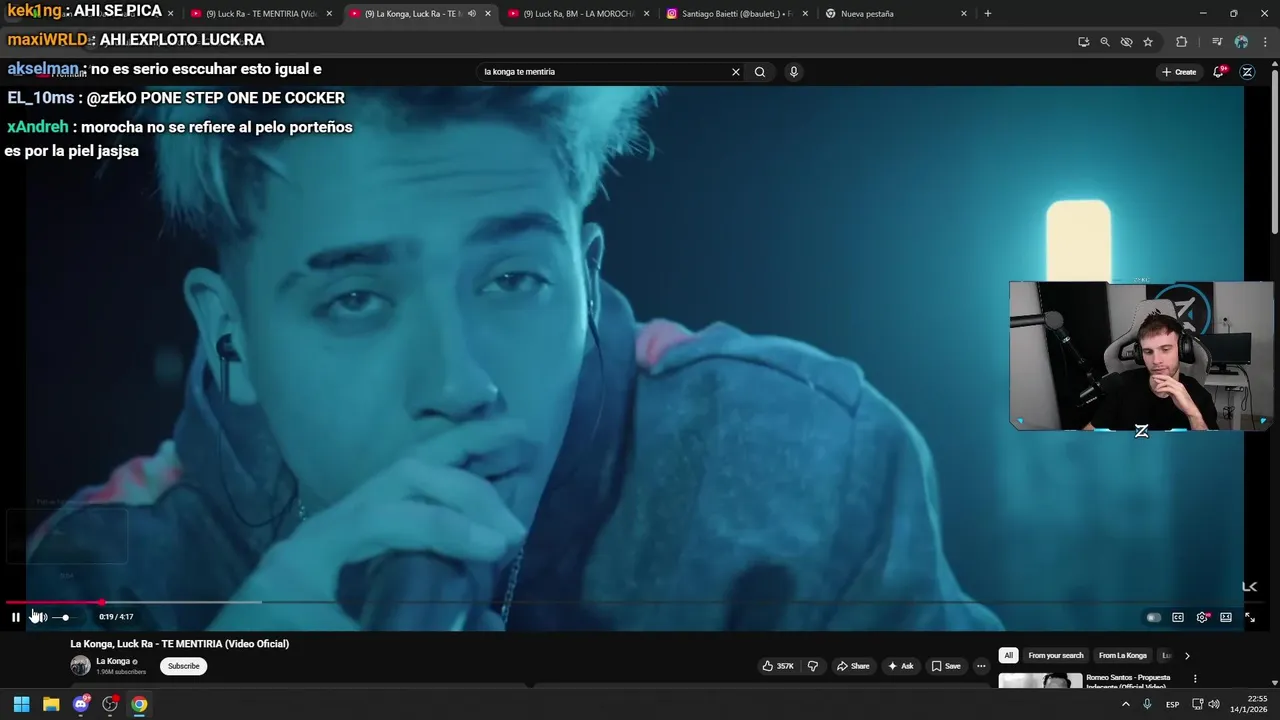Switch the player to theater mode
Image resolution: width=1280 pixels, height=720 pixels.
1226,617
